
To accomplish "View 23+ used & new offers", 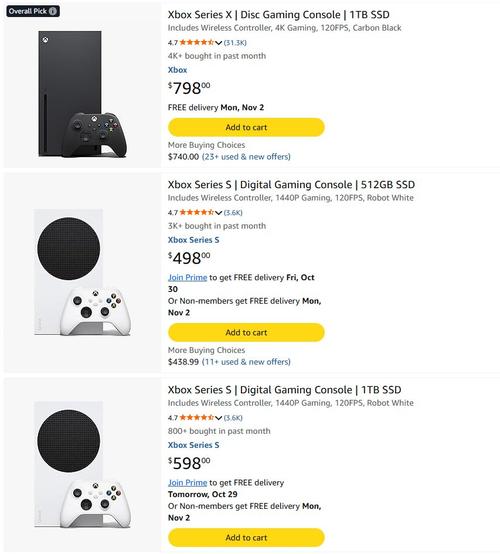I will 246,157.
